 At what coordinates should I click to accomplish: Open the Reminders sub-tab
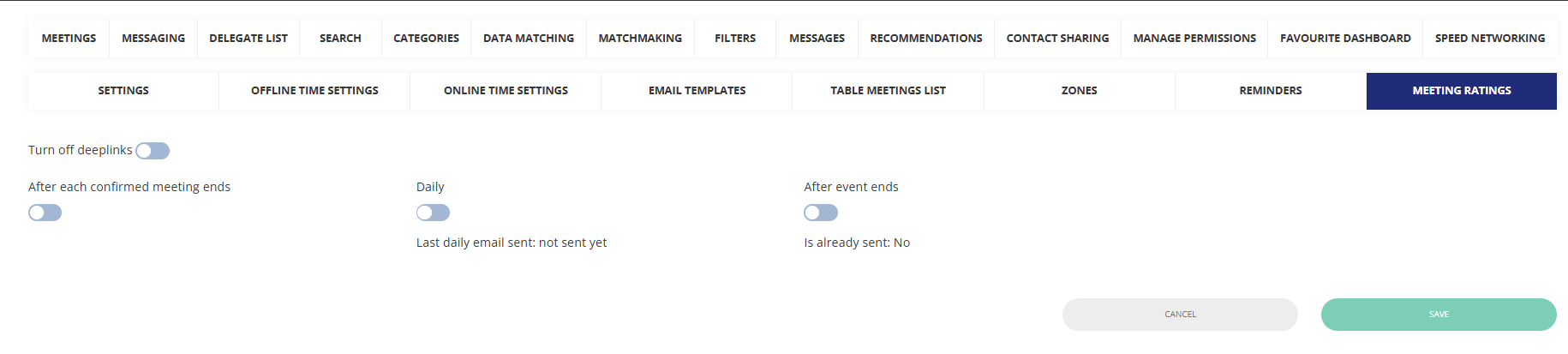1270,91
